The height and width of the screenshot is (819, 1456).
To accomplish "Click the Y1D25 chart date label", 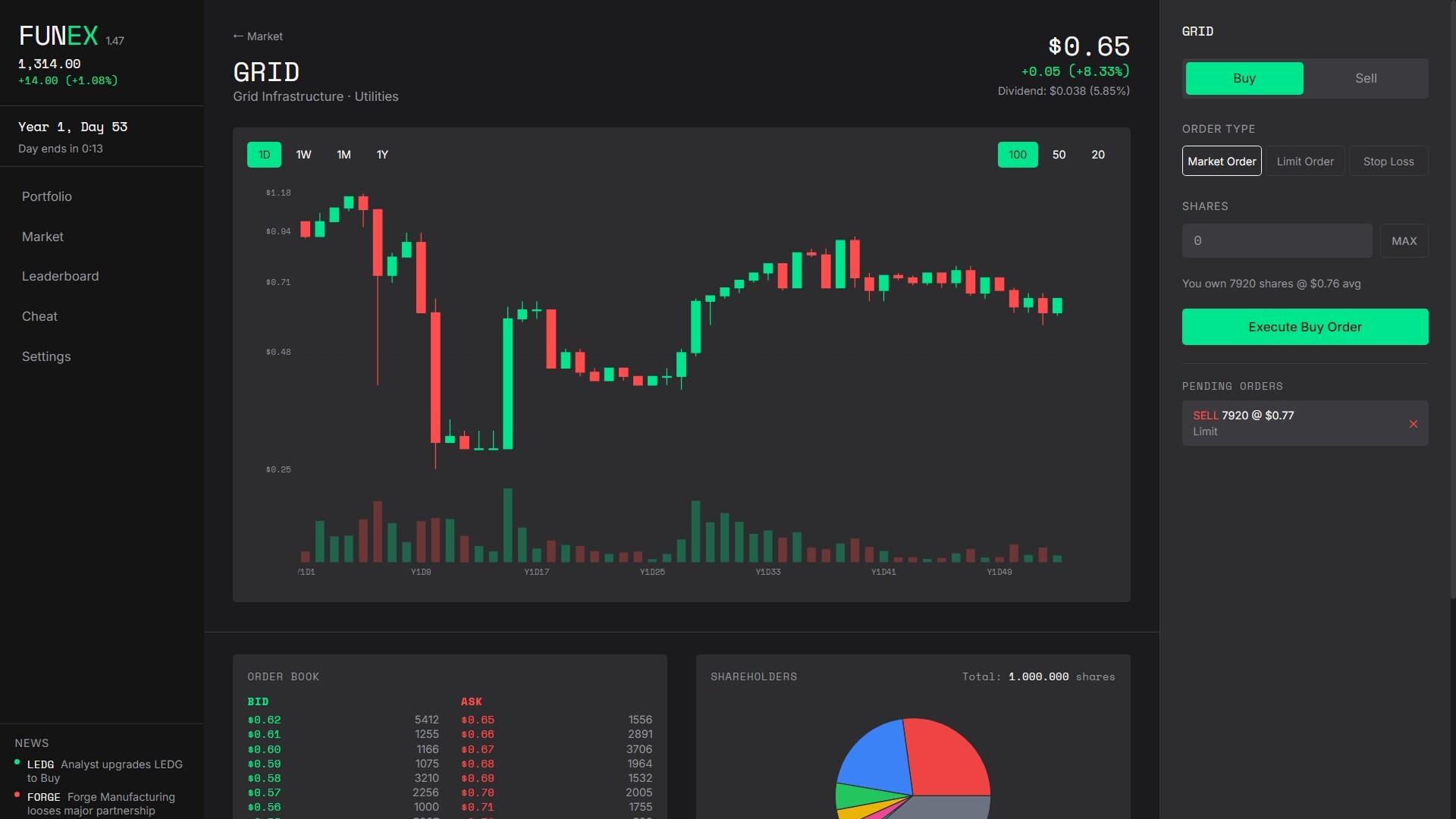I will 652,572.
